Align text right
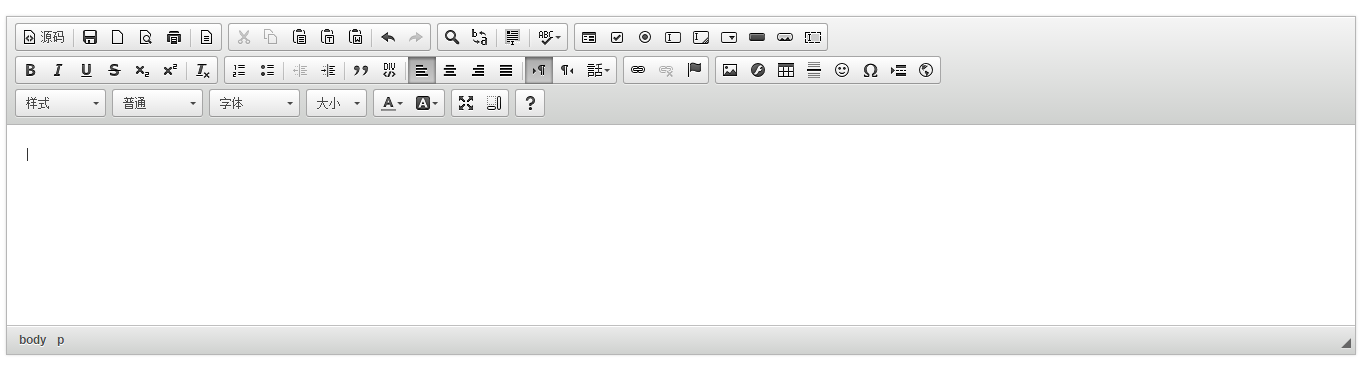 point(478,70)
